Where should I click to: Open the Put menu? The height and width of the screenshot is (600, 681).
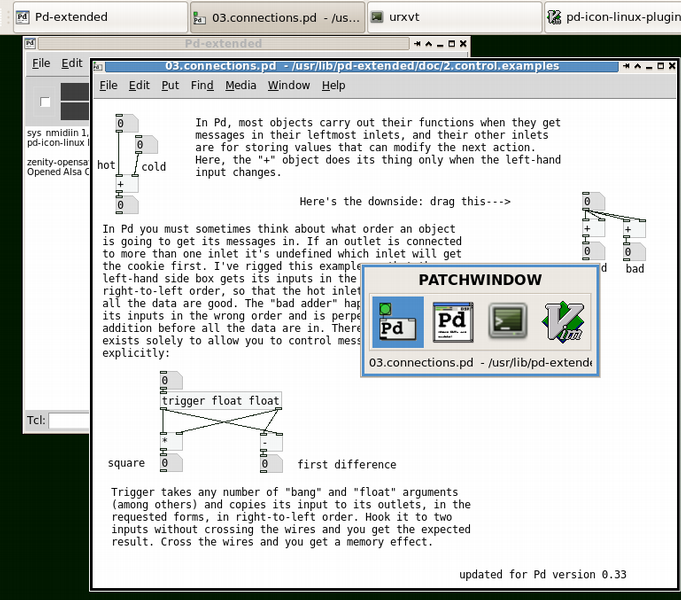(170, 85)
